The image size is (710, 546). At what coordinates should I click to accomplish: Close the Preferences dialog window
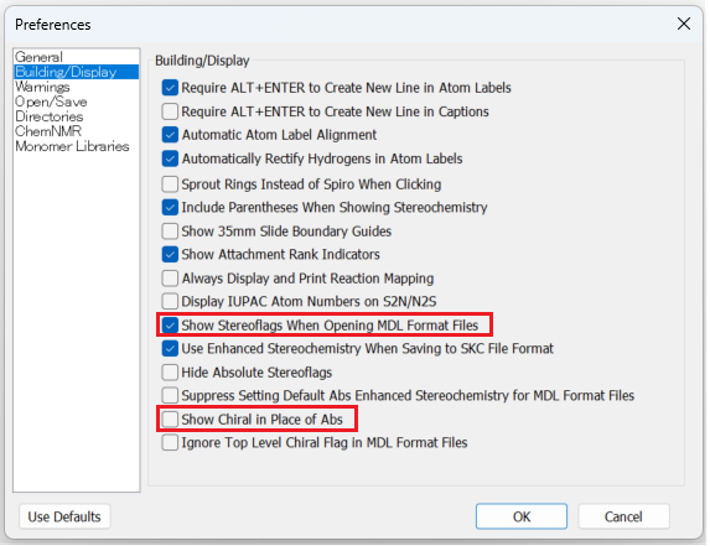click(684, 23)
